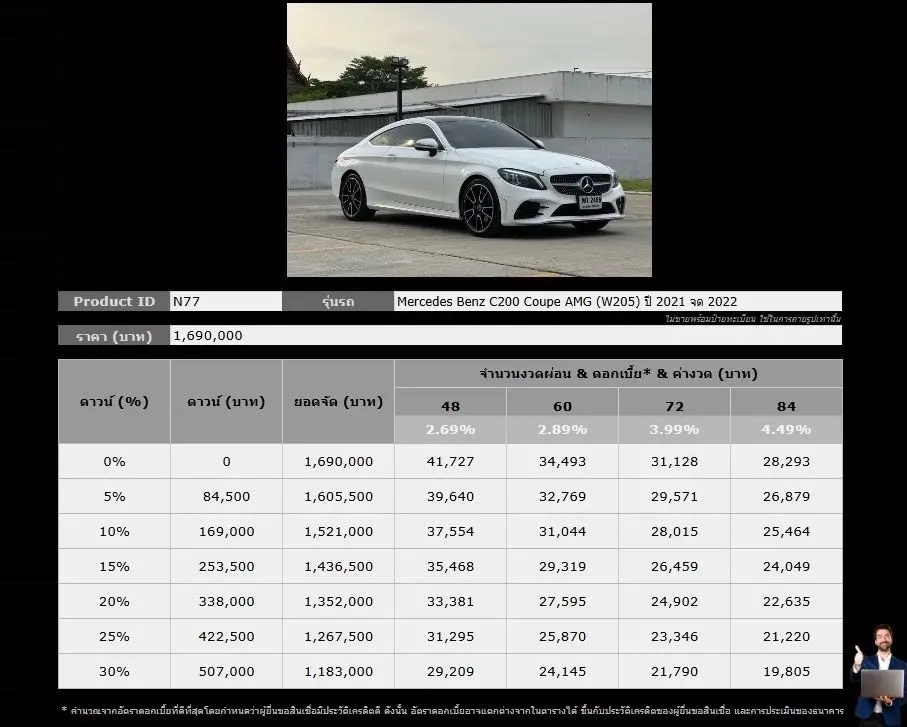Click the installment value "39,640"

(450, 496)
